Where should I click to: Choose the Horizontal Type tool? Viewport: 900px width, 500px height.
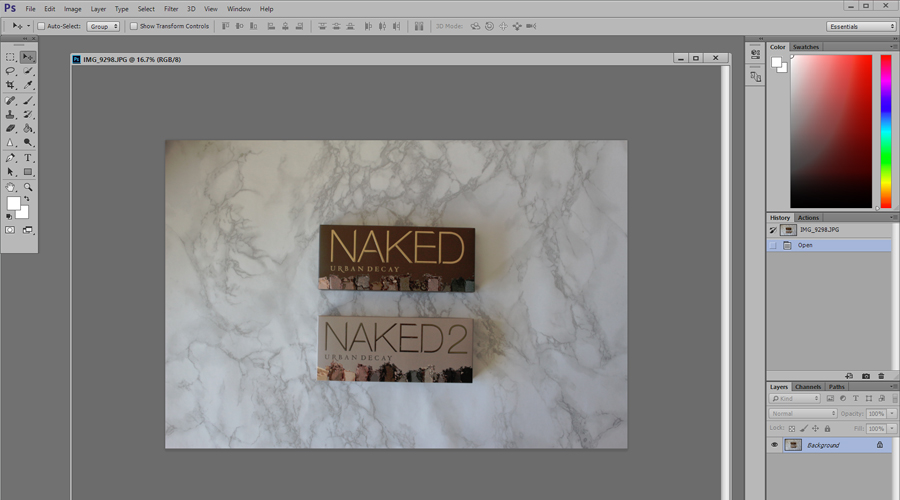pos(28,158)
